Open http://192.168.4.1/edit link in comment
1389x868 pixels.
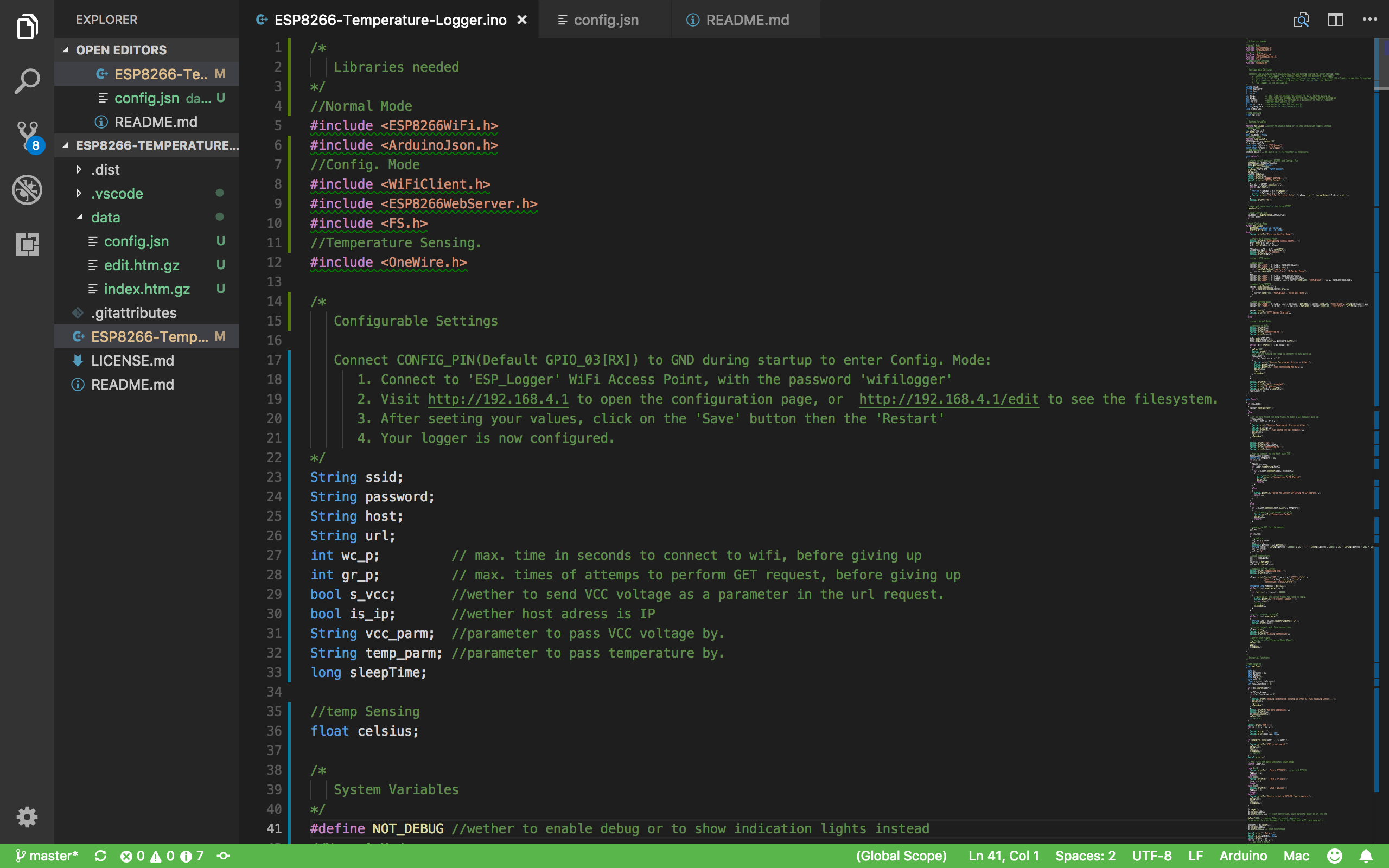tap(948, 399)
